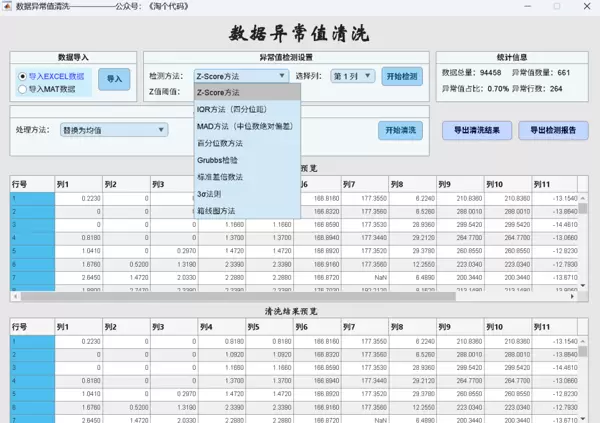Click 导出清洗结果 to export results

point(475,130)
